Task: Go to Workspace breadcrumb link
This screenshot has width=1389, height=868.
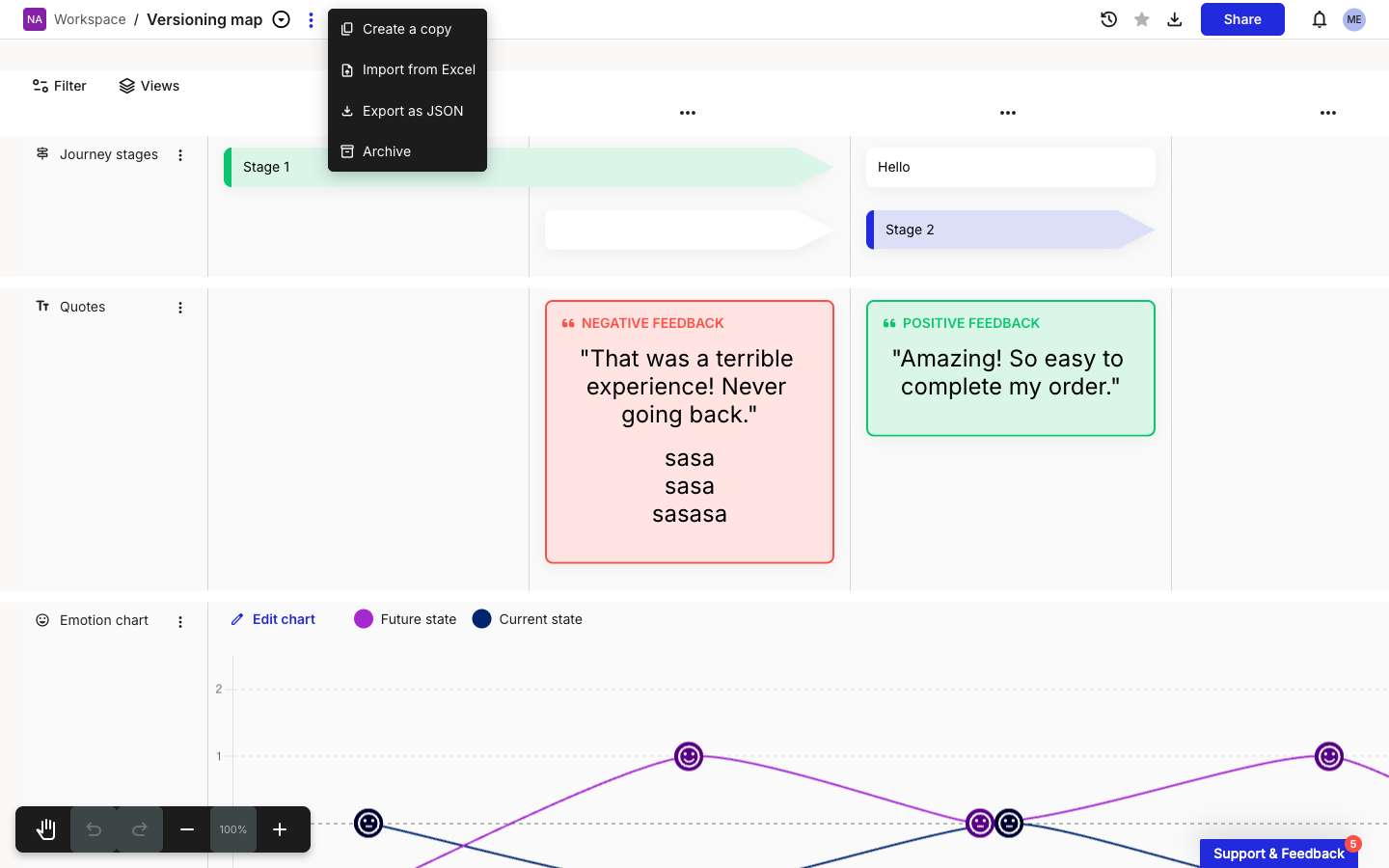Action: (x=90, y=19)
